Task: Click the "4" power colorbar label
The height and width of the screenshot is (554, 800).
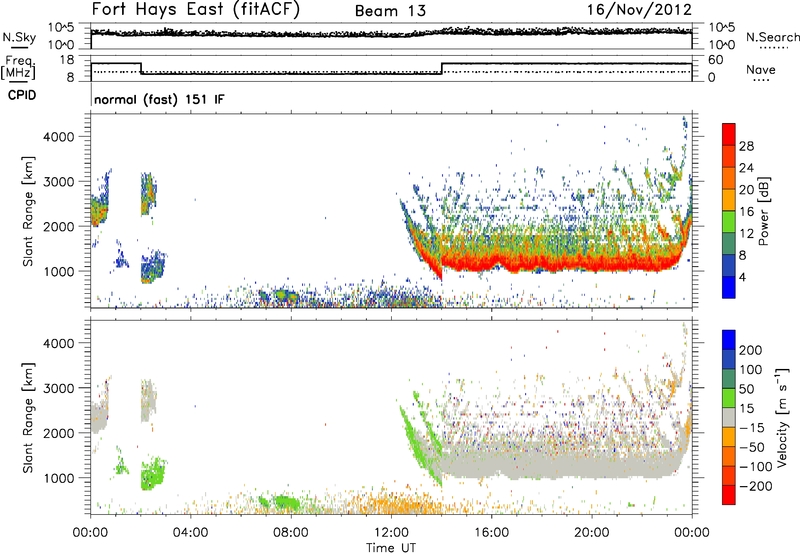Action: [743, 277]
